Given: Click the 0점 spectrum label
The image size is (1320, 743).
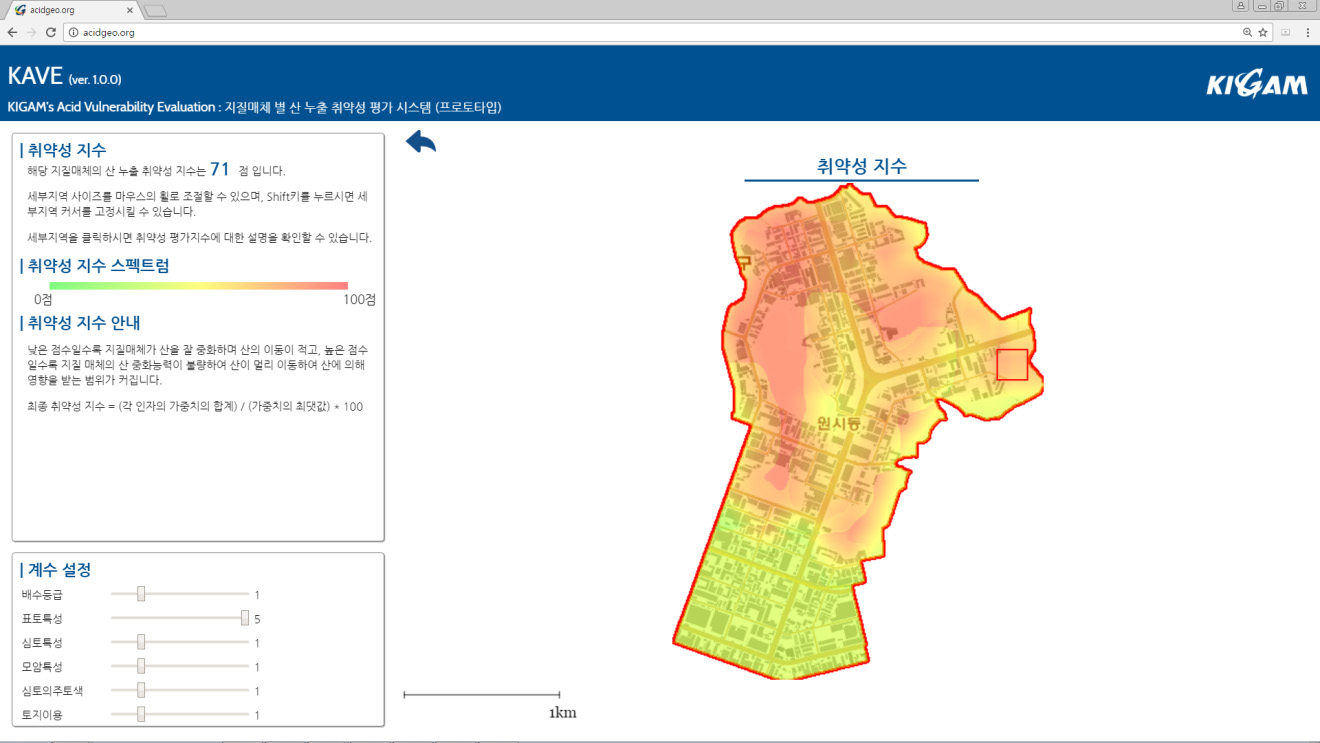Looking at the screenshot, I should tap(43, 299).
